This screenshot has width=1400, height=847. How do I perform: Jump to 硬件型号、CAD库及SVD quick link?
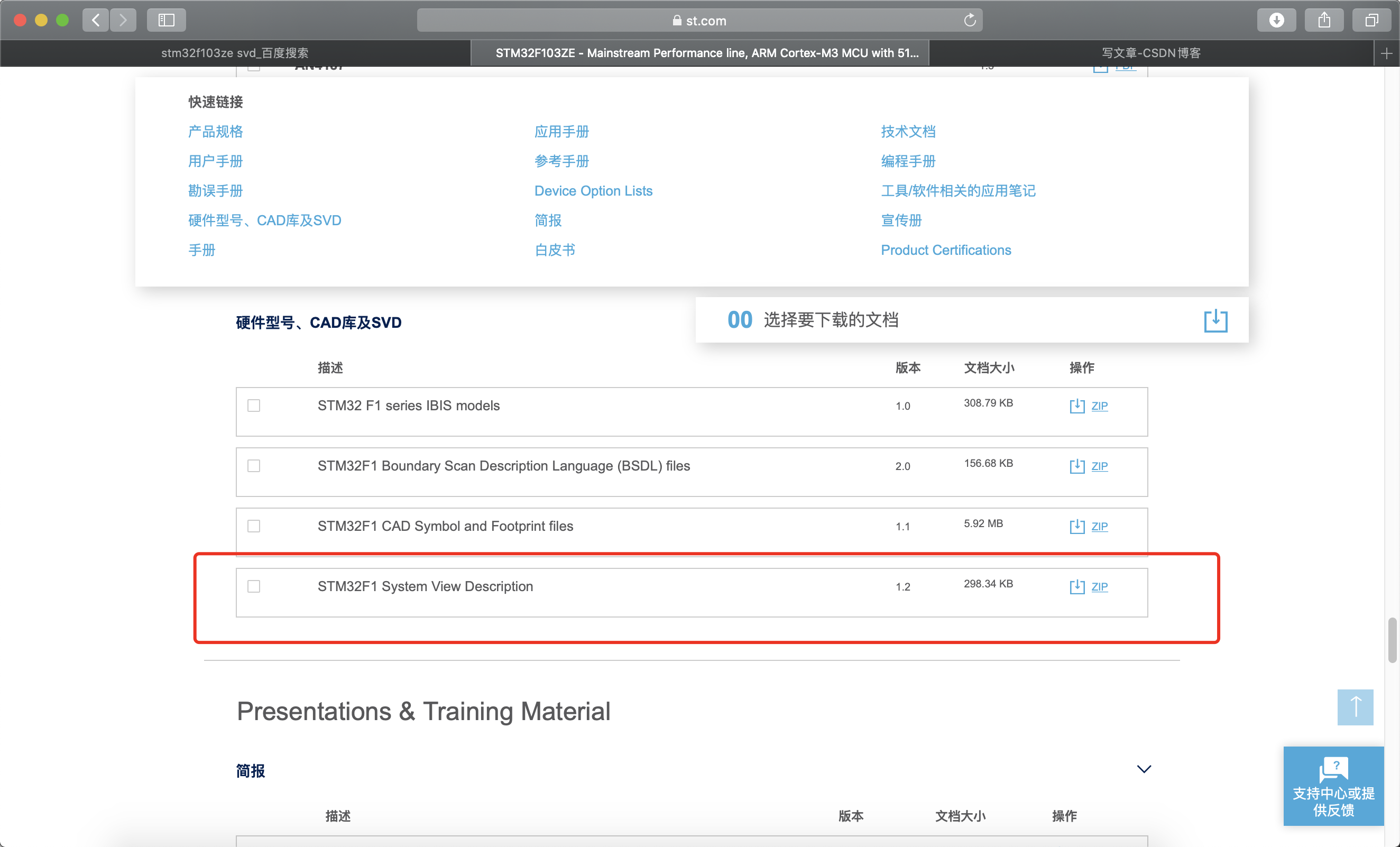click(265, 220)
